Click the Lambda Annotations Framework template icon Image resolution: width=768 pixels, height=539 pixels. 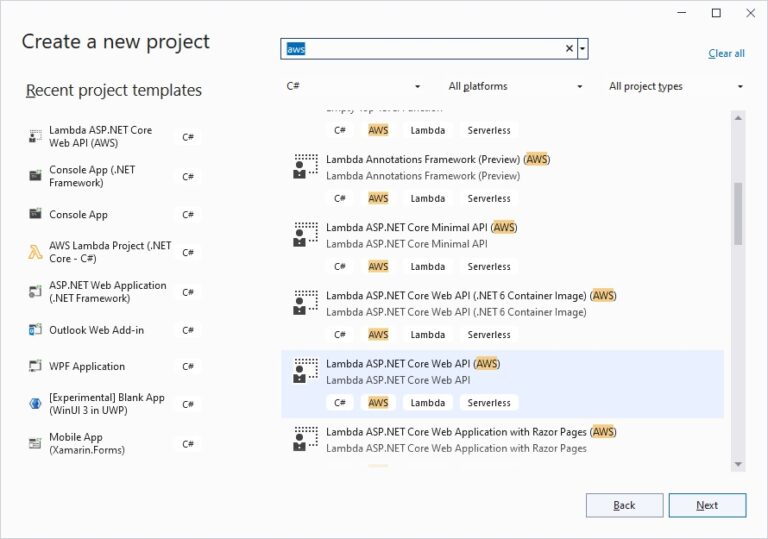(305, 166)
